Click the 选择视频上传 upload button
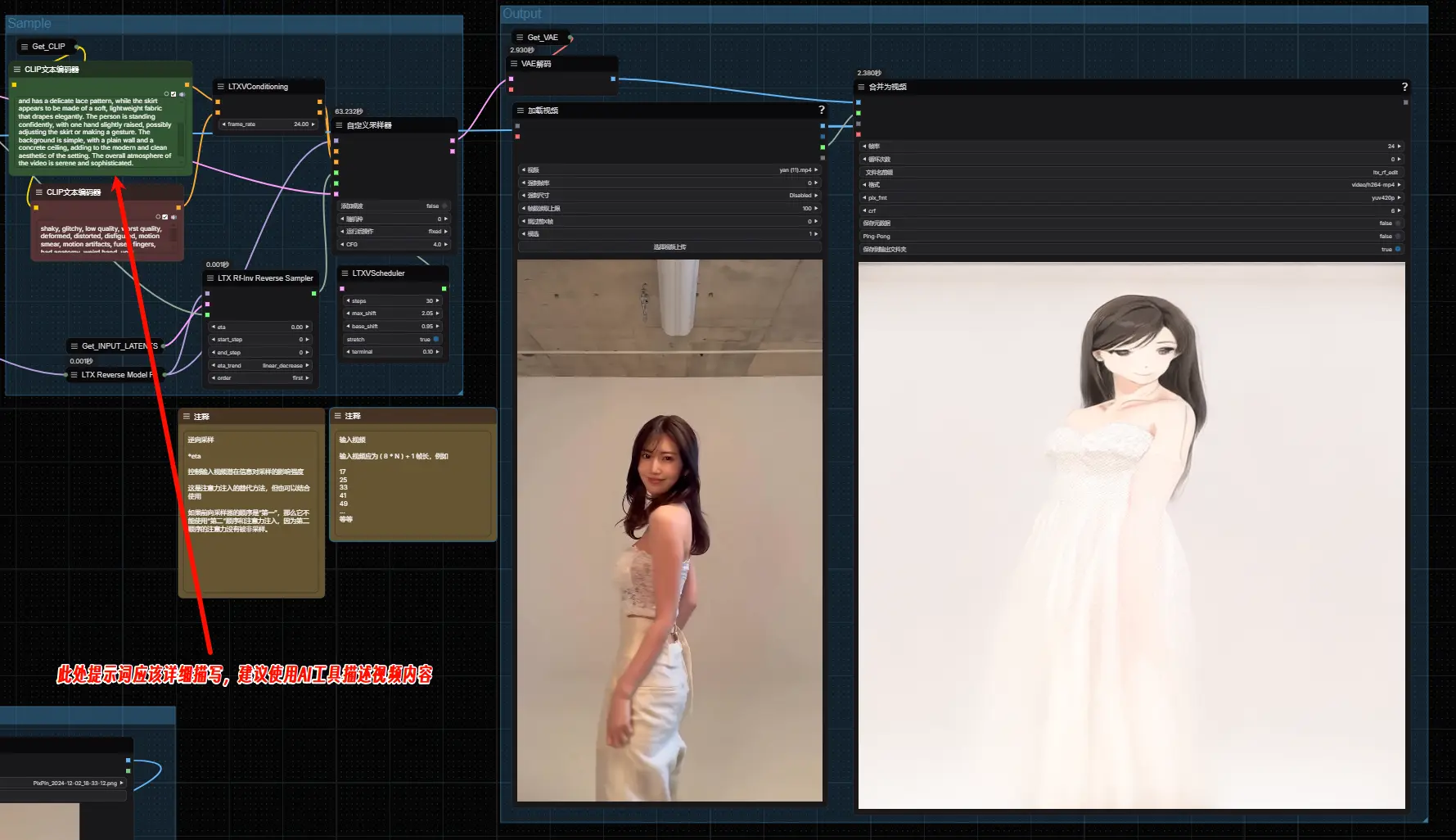This screenshot has width=1456, height=840. [669, 247]
